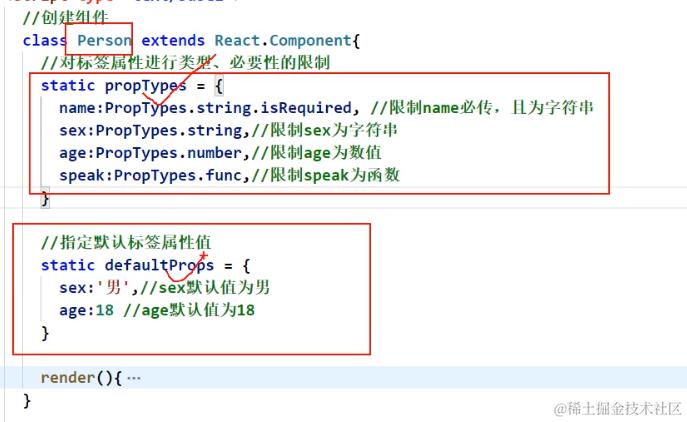Expand the folded render() ellipsis
The width and height of the screenshot is (687, 422).
click(133, 377)
